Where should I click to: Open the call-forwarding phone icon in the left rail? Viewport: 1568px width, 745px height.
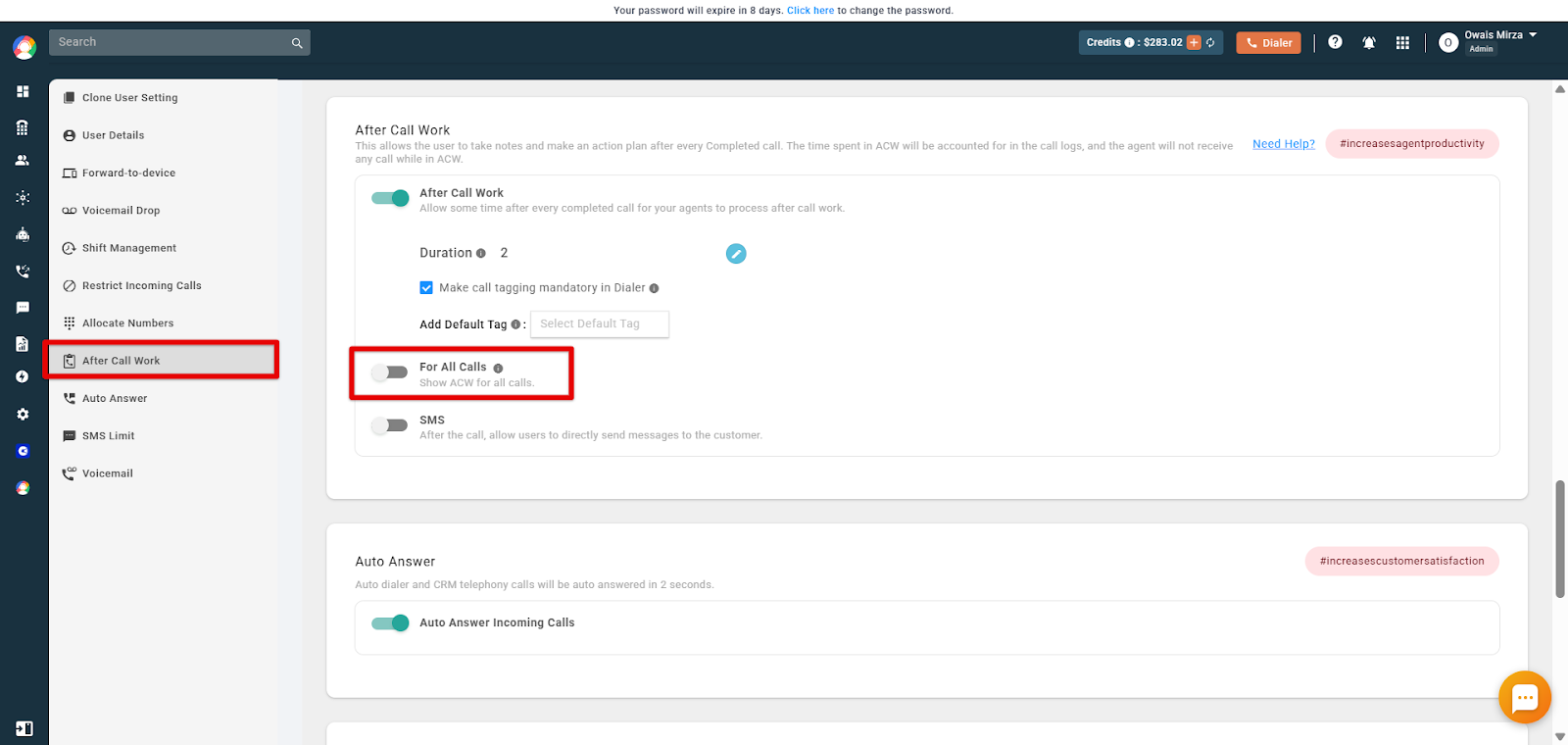(23, 272)
